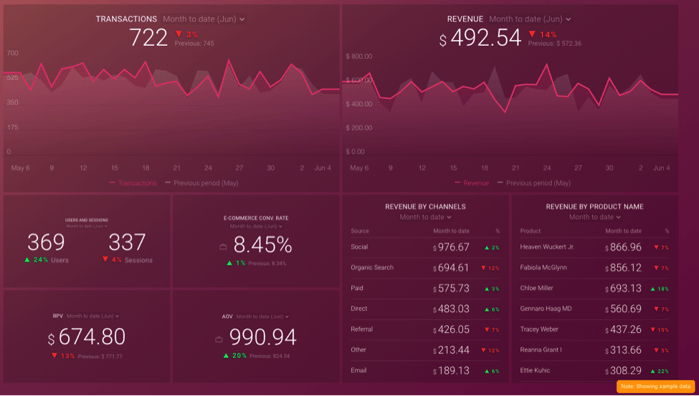Click the 337 Sessions value
This screenshot has height=396, width=699.
127,242
